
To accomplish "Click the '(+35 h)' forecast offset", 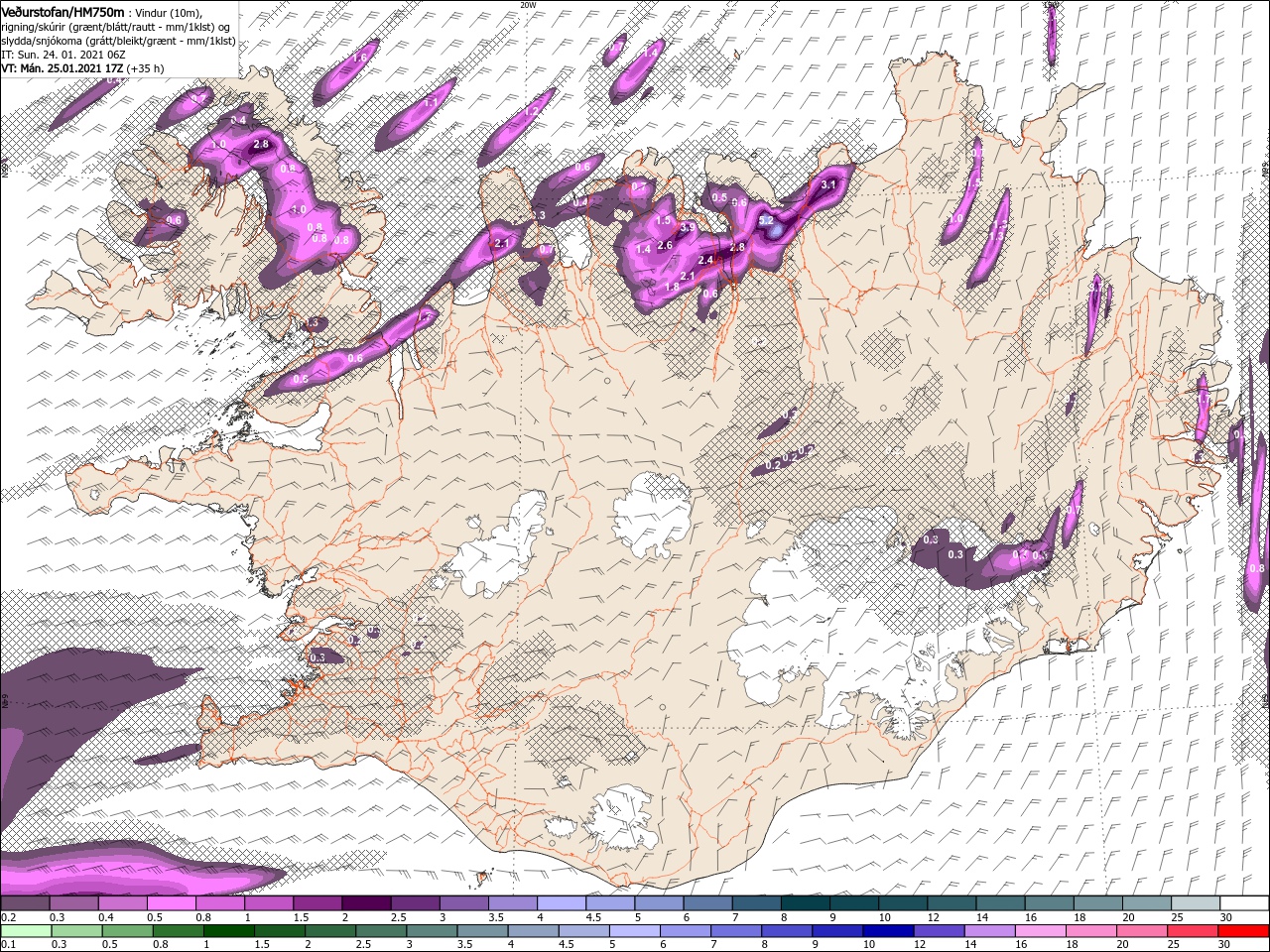I will coord(145,68).
